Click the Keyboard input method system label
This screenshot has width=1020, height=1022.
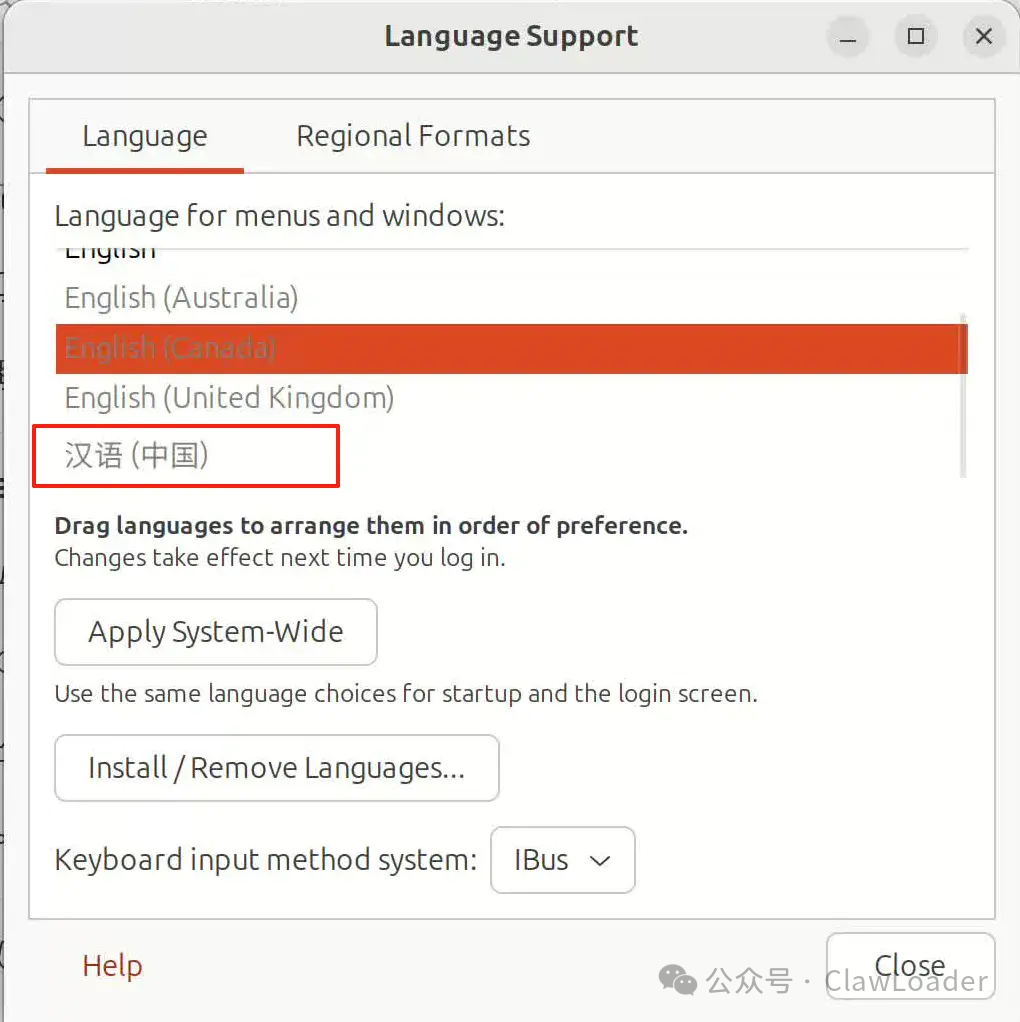coord(266,860)
